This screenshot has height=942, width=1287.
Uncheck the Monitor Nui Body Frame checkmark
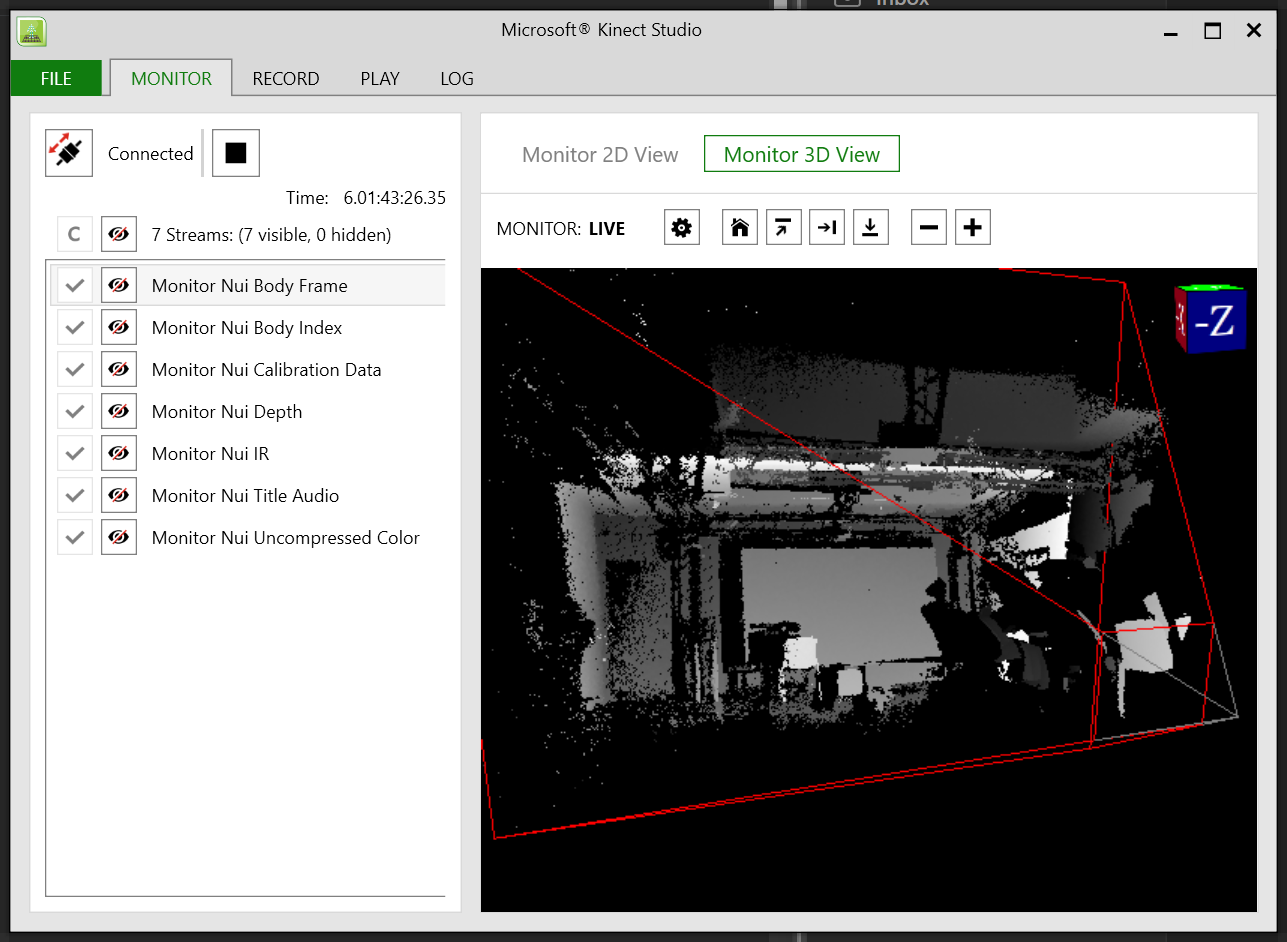(x=74, y=285)
